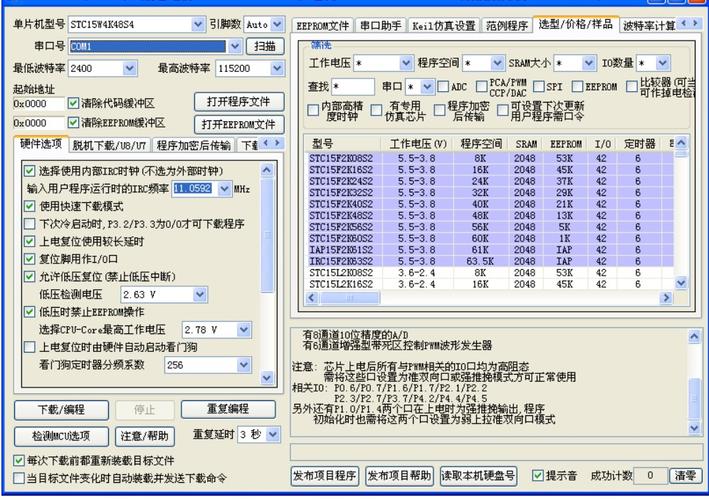Open the watchdog divider 256 dropdown
709x500 pixels.
244,365
